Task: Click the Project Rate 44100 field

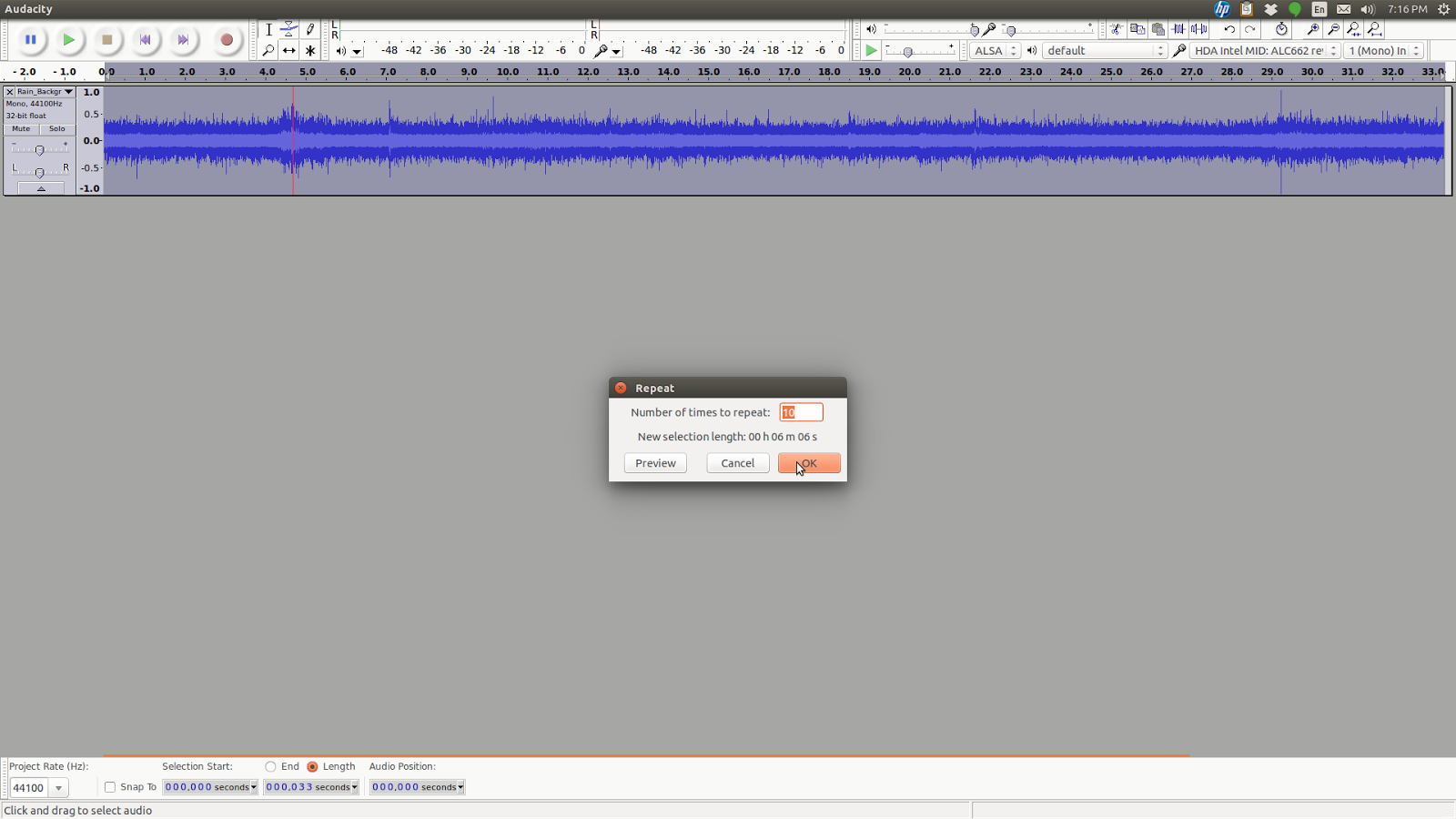Action: 29,788
